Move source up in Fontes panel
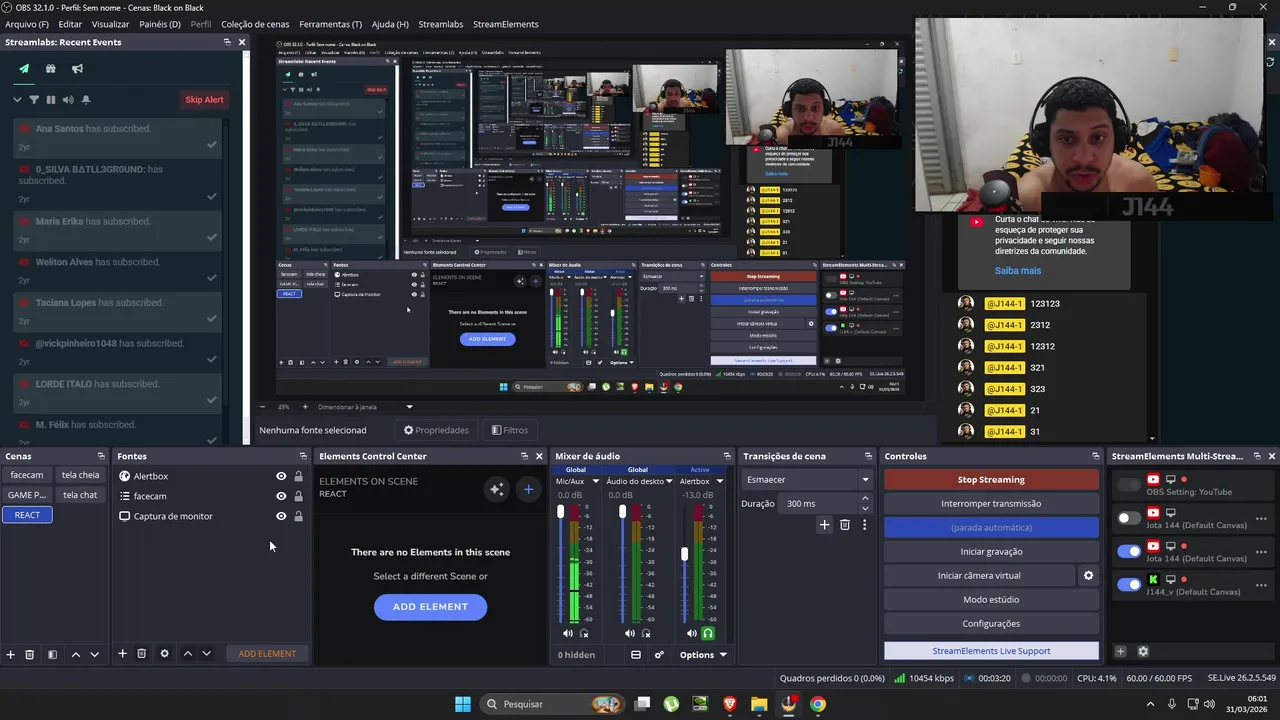The height and width of the screenshot is (720, 1280). point(187,654)
